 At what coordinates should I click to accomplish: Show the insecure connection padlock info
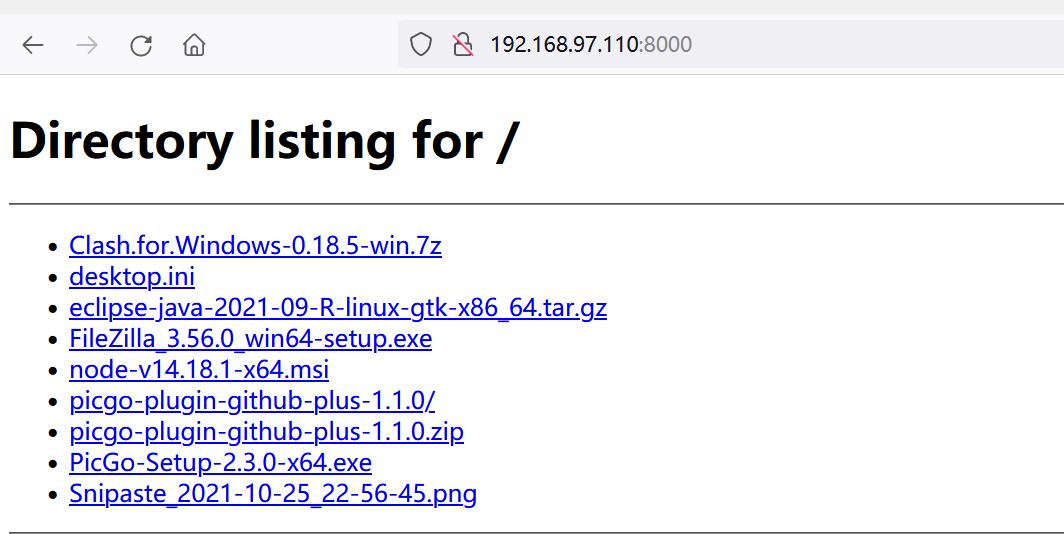(x=462, y=44)
